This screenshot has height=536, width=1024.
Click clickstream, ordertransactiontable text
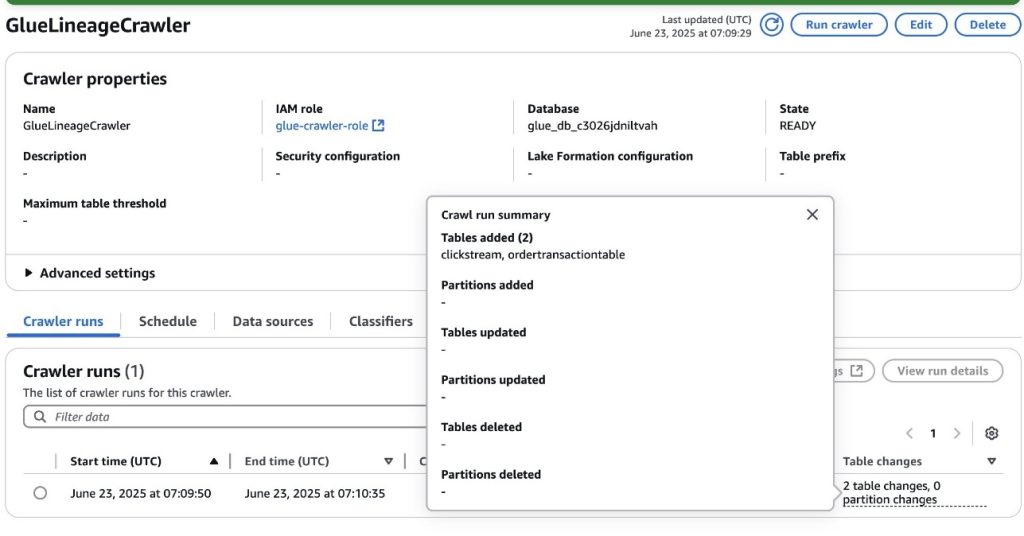tap(533, 255)
